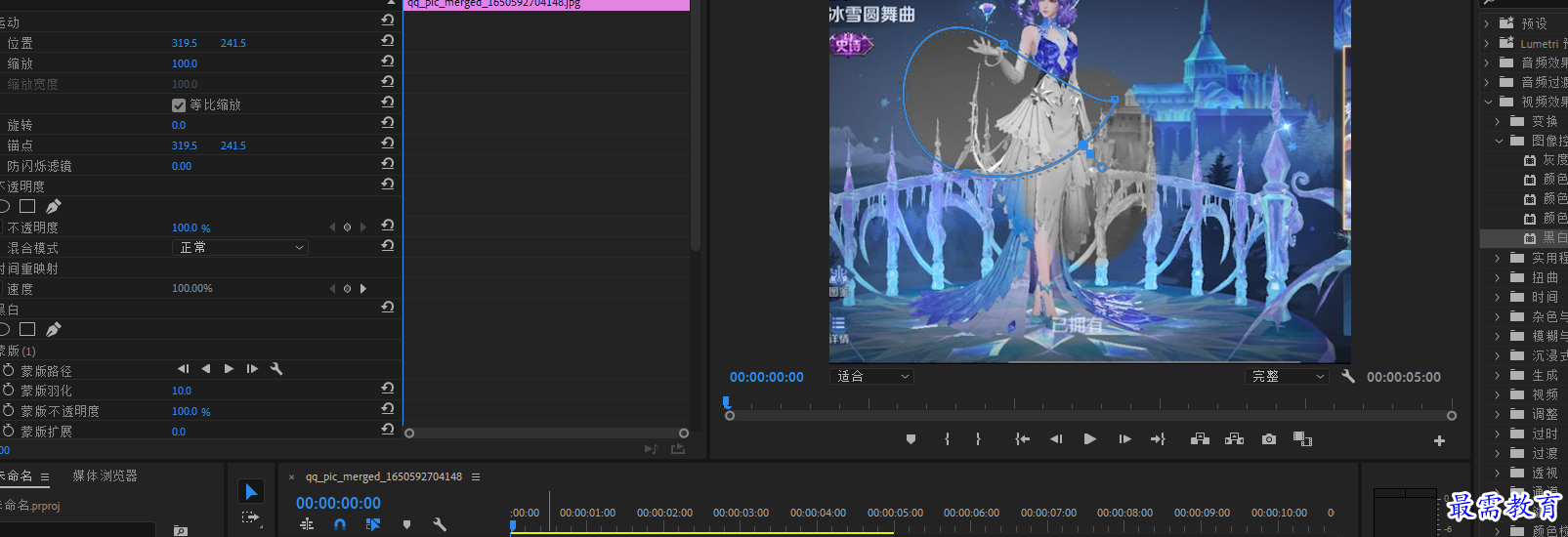
Task: Select the qq_pic_merged_1650592704148 sequence tab
Action: point(384,476)
